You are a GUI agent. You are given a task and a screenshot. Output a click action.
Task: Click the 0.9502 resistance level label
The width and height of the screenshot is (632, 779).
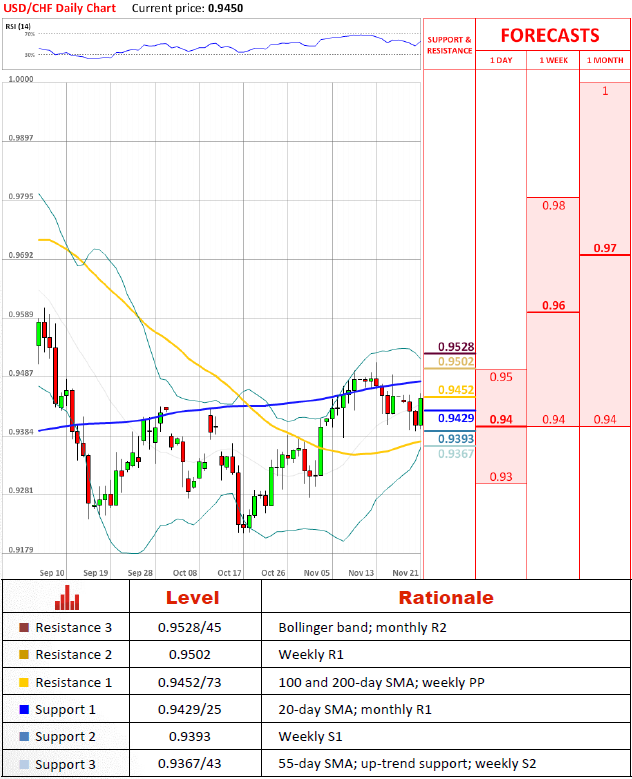456,361
